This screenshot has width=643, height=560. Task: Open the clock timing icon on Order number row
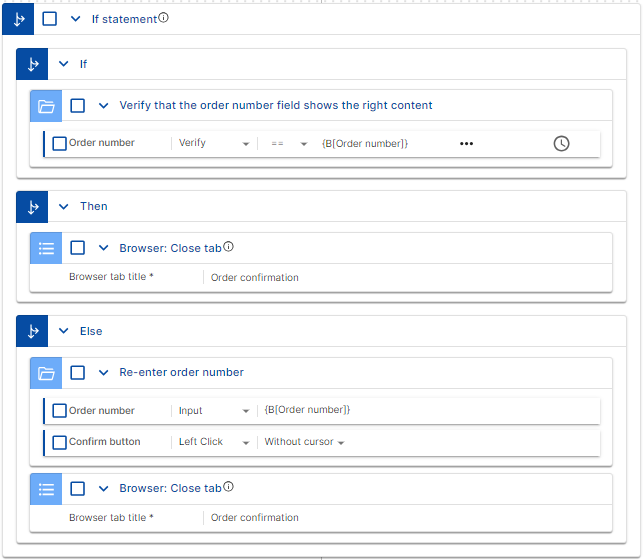tap(561, 144)
